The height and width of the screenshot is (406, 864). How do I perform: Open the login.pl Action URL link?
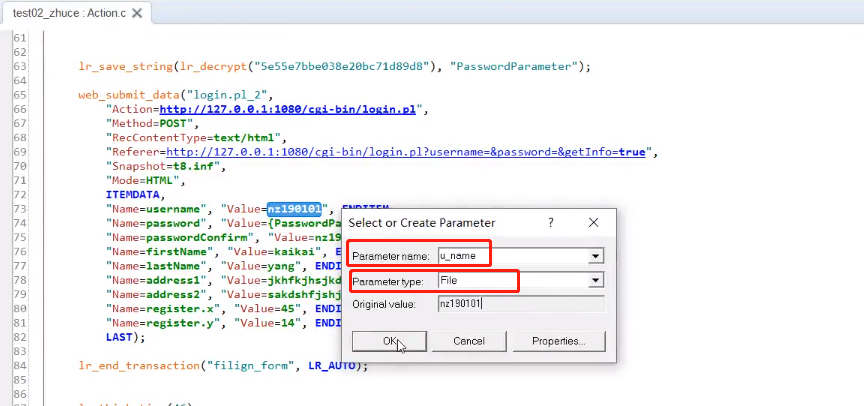[288, 109]
